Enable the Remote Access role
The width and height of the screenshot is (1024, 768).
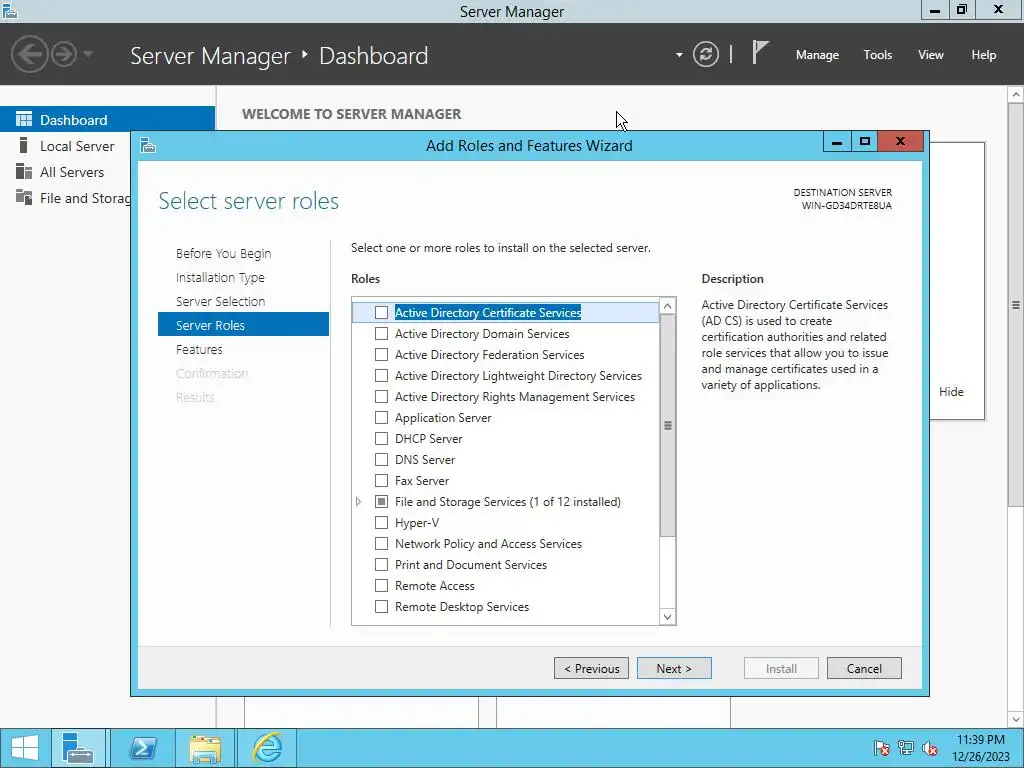point(381,586)
